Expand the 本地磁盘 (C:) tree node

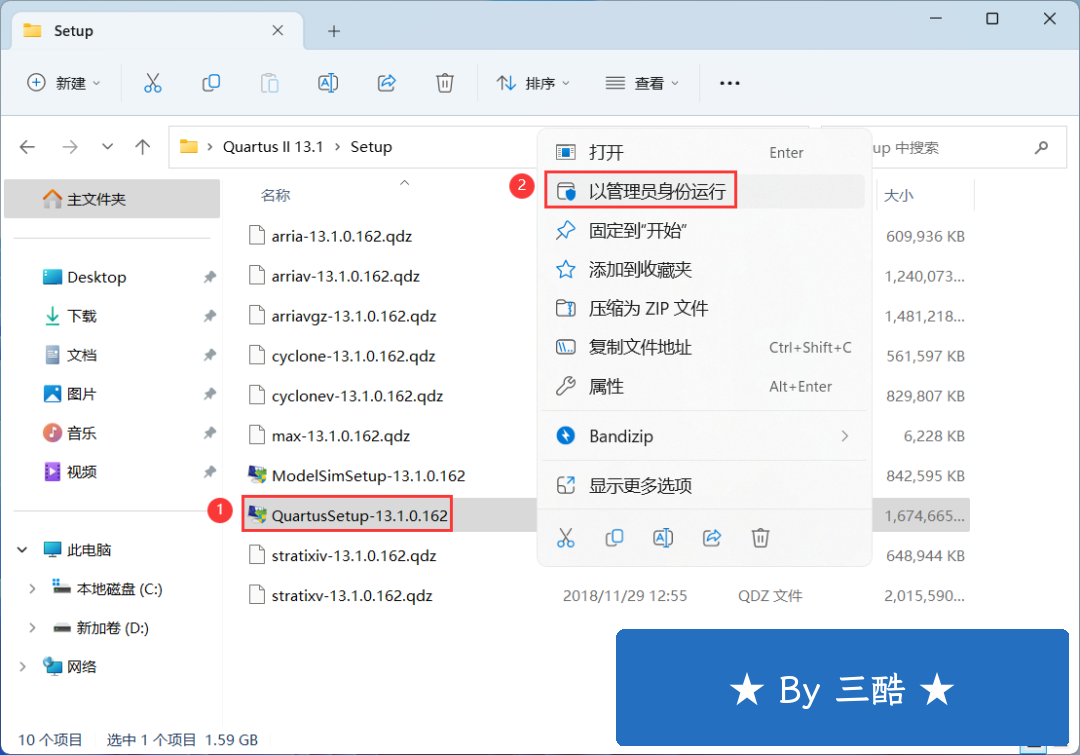click(x=32, y=589)
